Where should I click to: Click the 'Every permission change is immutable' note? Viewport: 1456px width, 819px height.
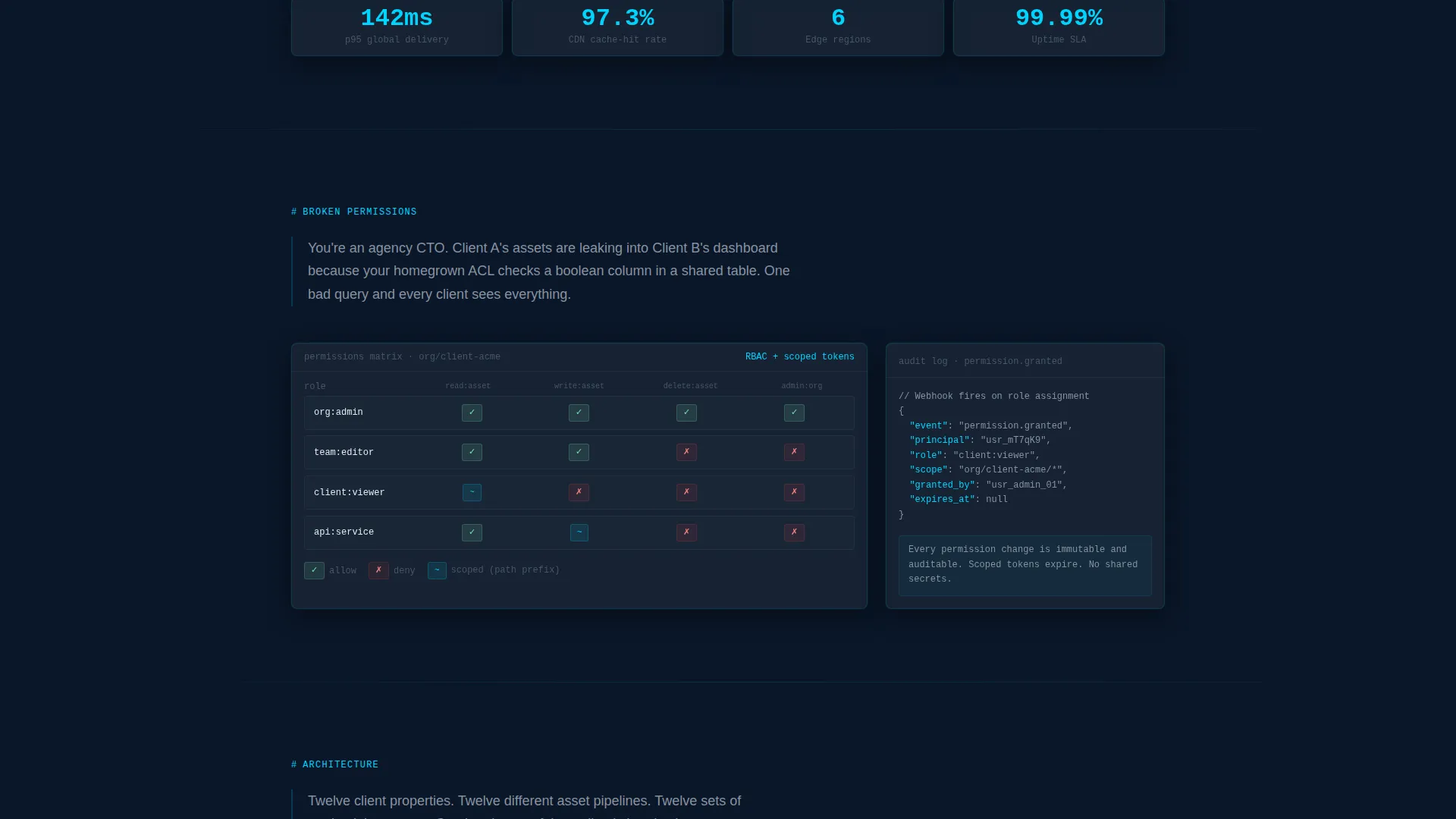[1025, 565]
